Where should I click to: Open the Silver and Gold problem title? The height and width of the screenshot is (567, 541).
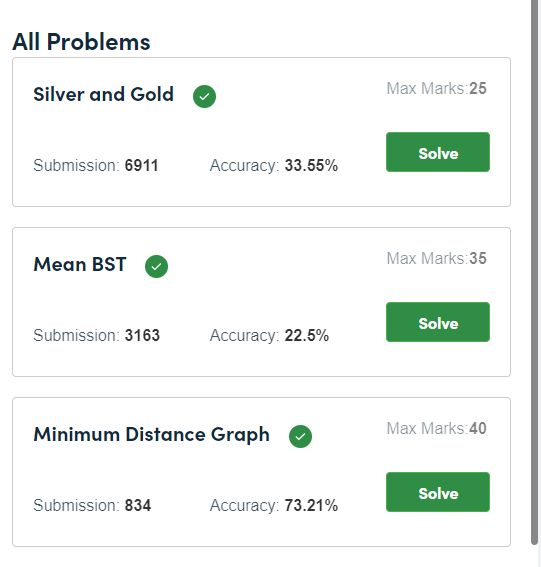click(103, 94)
